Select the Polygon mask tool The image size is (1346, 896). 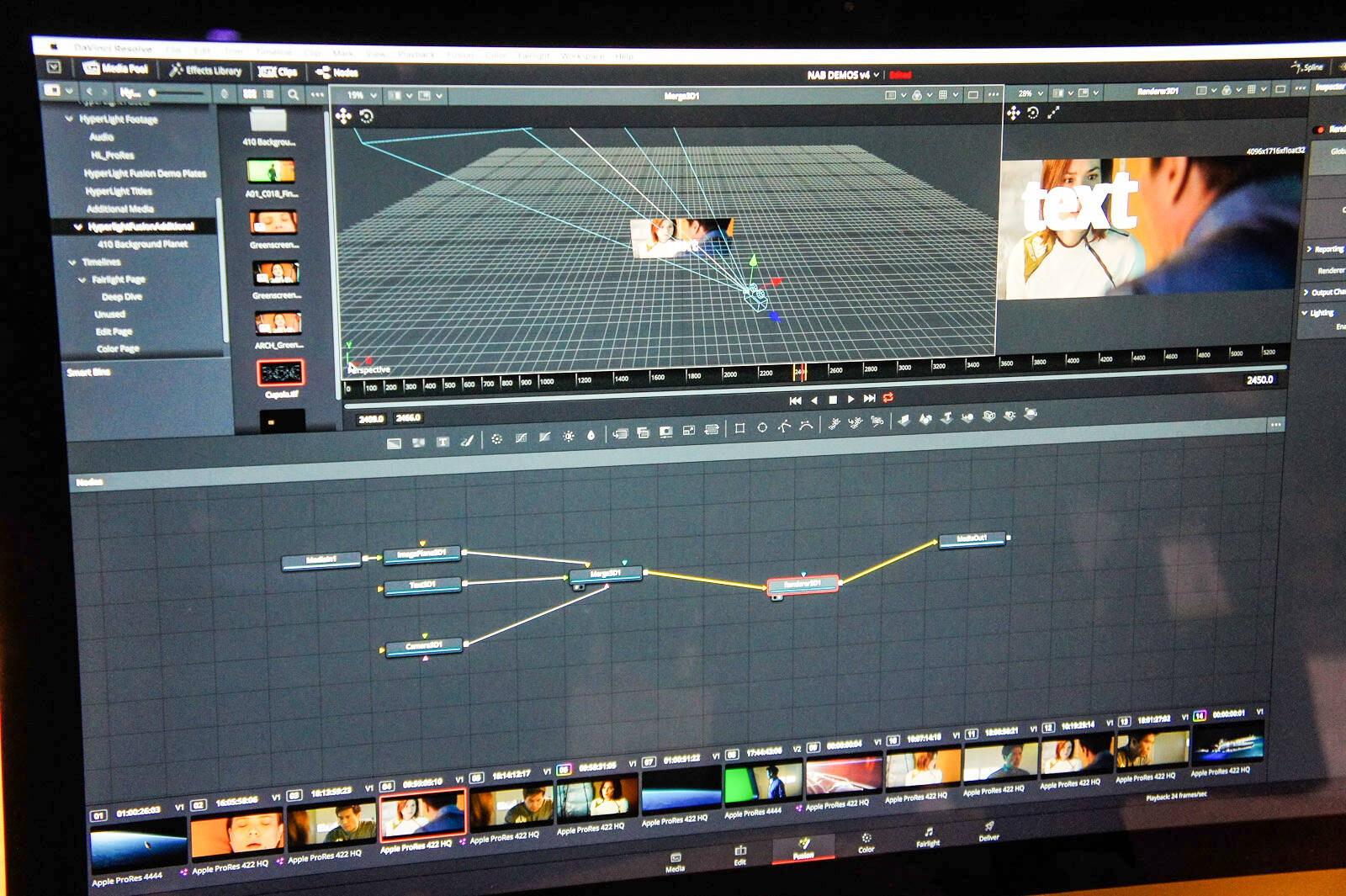(784, 426)
